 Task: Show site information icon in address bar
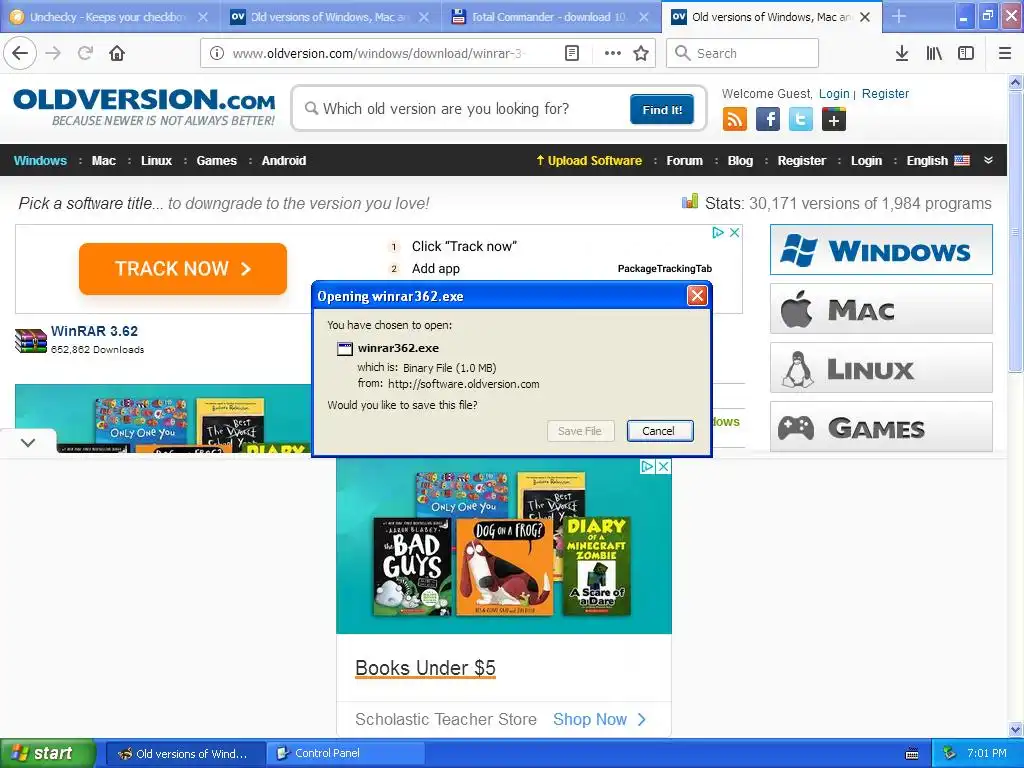(x=217, y=53)
